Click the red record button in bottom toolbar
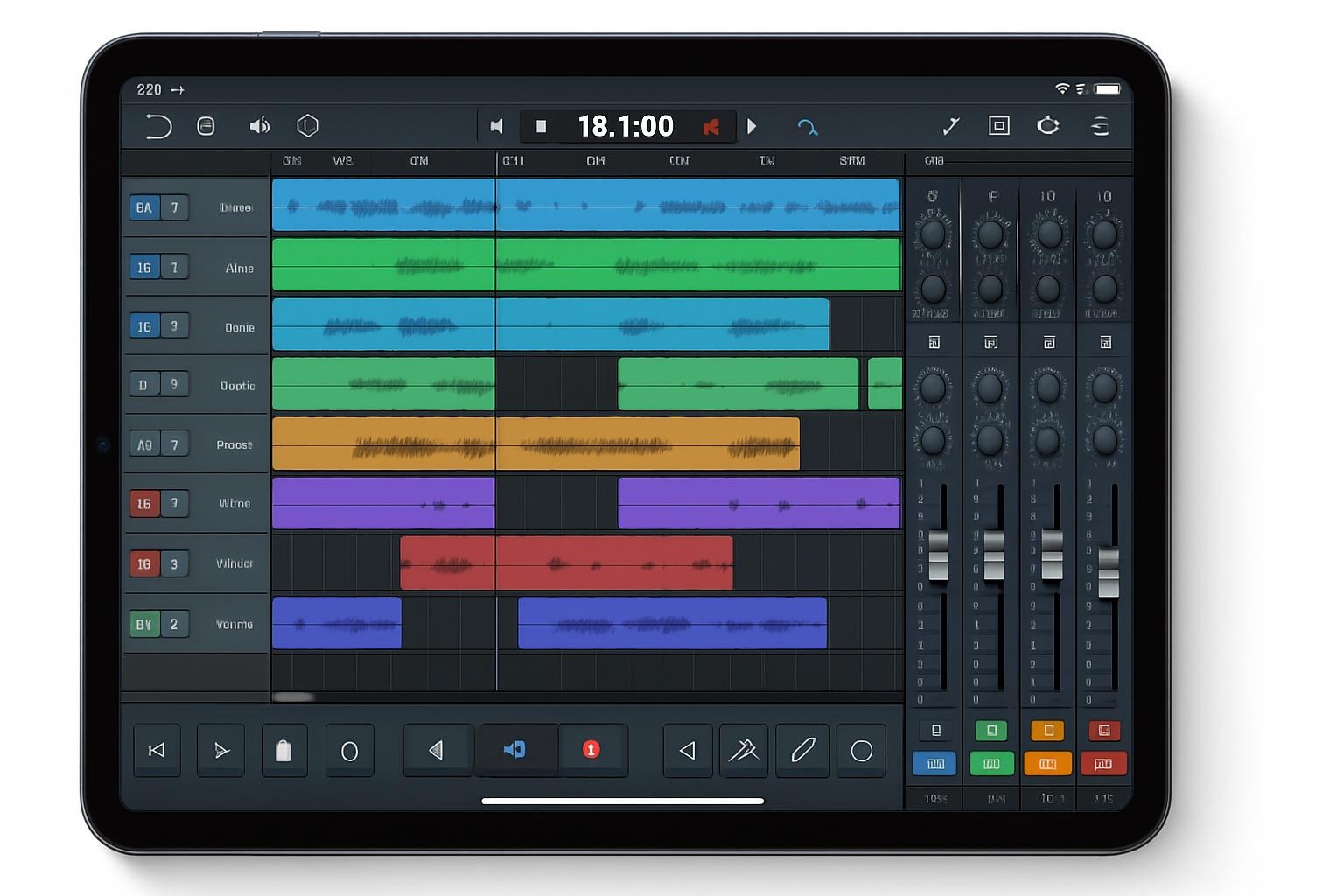This screenshot has height=896, width=1344. click(591, 750)
